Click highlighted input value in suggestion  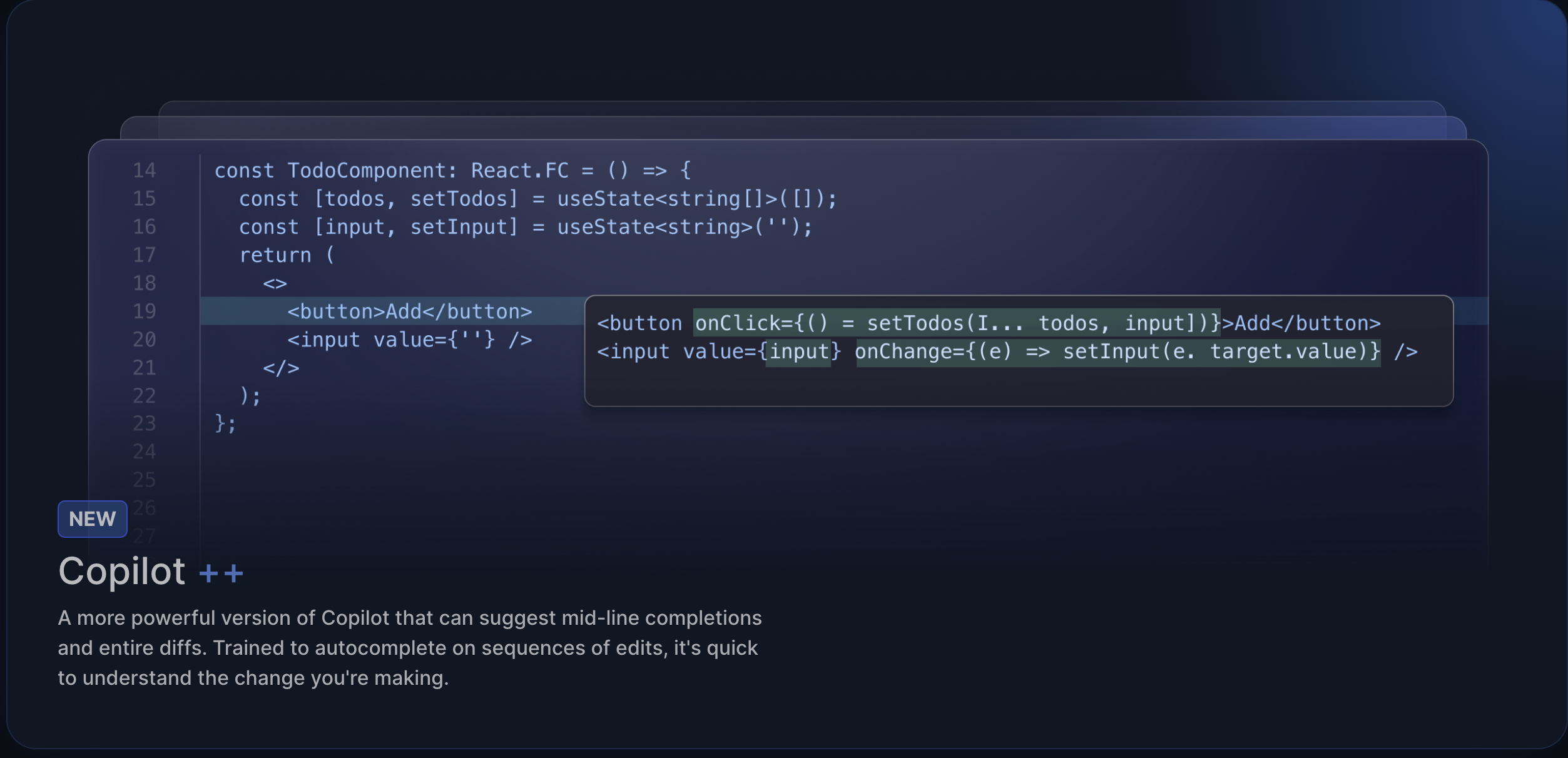[x=798, y=351]
